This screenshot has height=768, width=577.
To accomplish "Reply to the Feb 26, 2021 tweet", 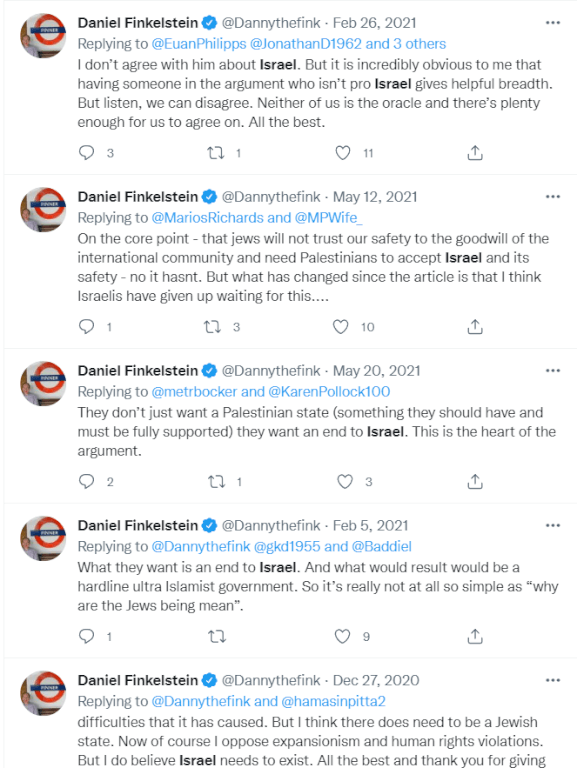I will click(87, 153).
